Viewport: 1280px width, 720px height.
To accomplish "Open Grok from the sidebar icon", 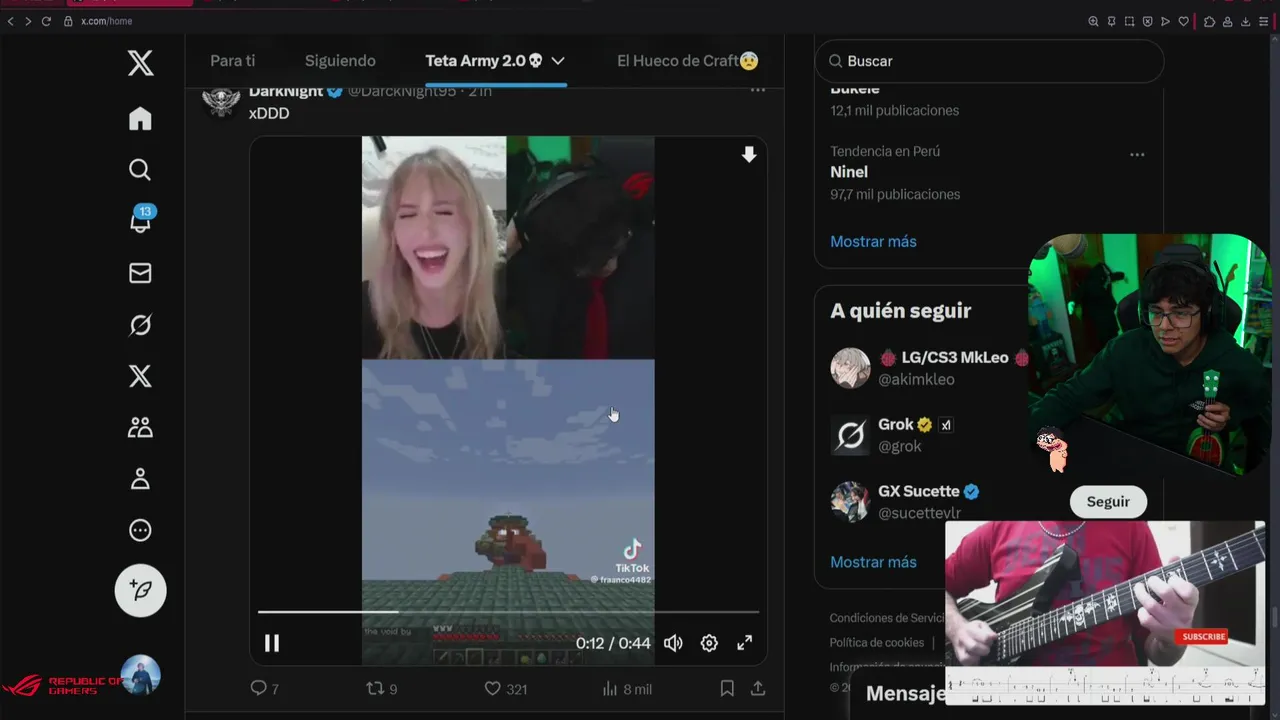I will pyautogui.click(x=140, y=325).
